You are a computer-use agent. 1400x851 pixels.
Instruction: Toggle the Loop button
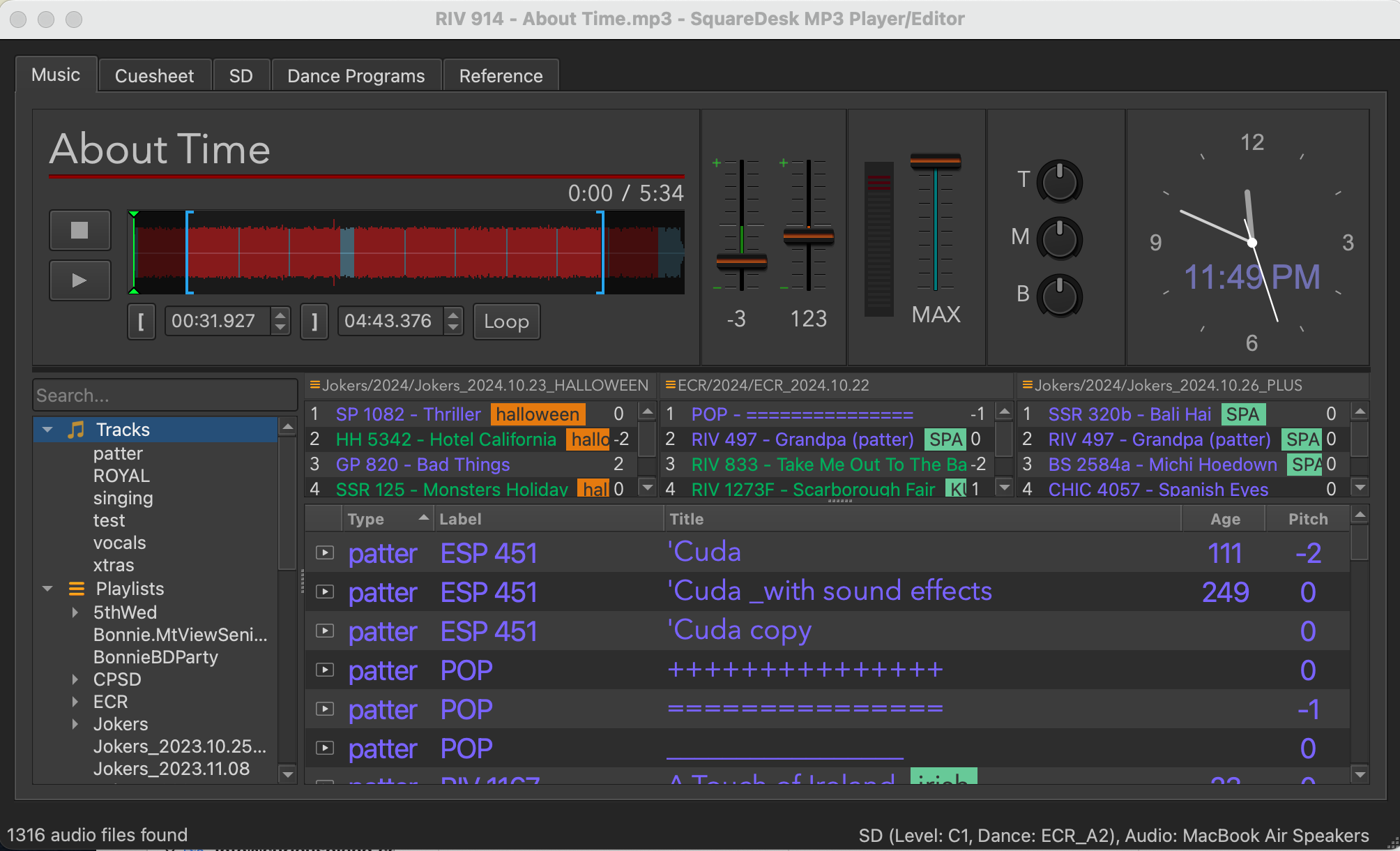pos(506,322)
